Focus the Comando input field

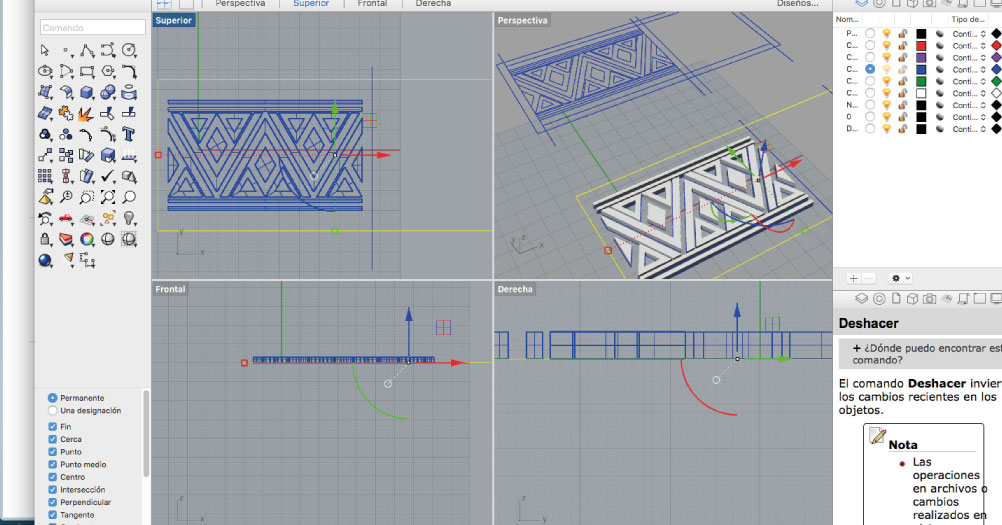point(93,27)
